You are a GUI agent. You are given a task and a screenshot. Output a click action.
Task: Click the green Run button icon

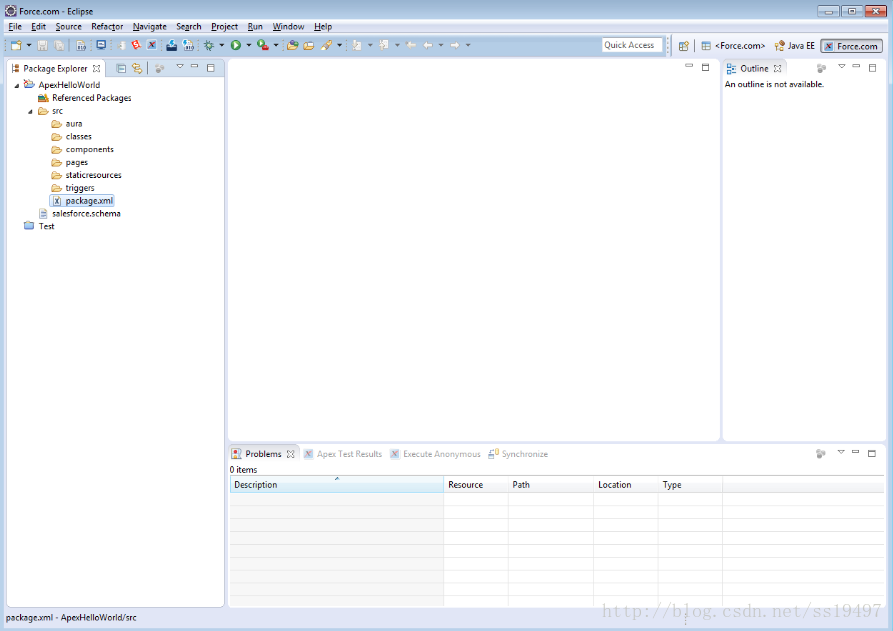(236, 45)
